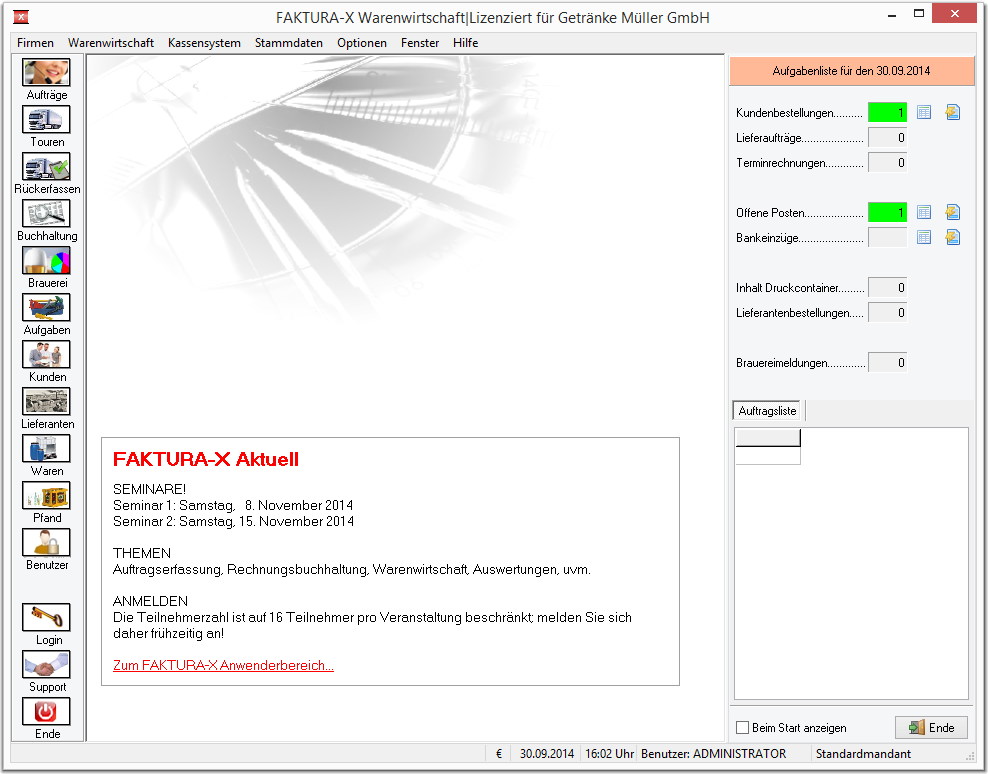Show the Offene Posten list table icon
The height and width of the screenshot is (774, 988).
point(924,212)
